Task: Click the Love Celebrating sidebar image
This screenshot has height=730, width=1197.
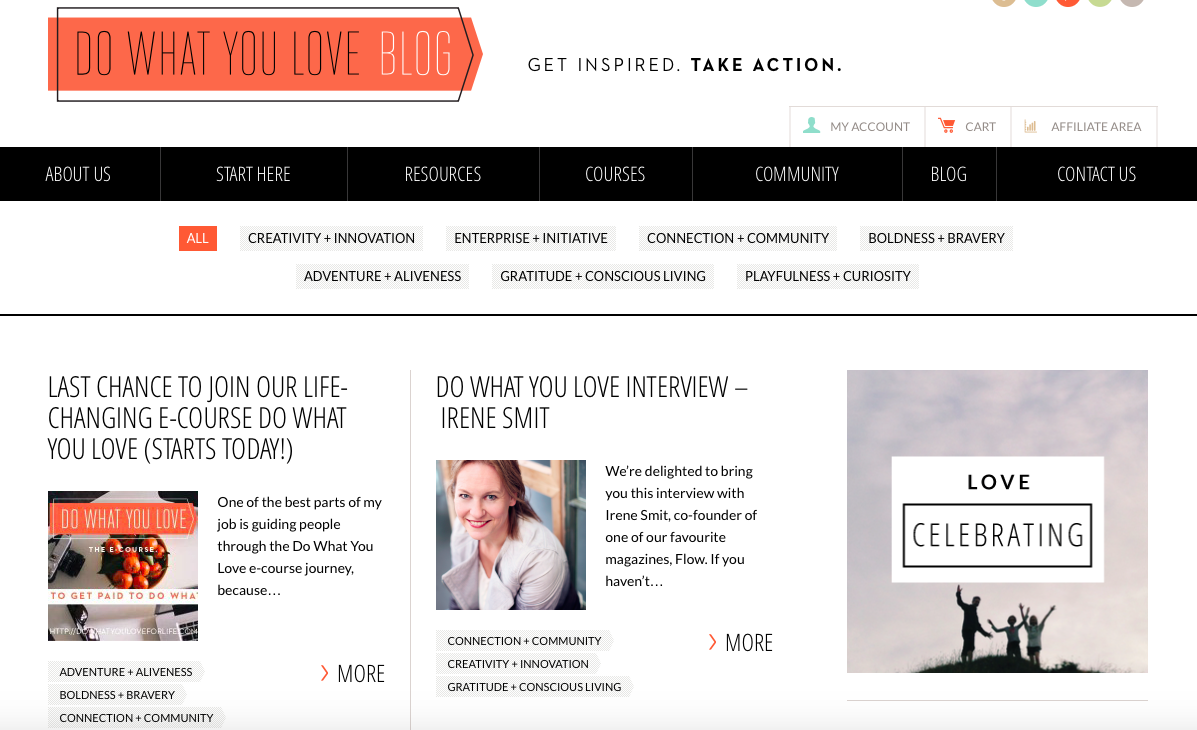Action: (x=997, y=522)
